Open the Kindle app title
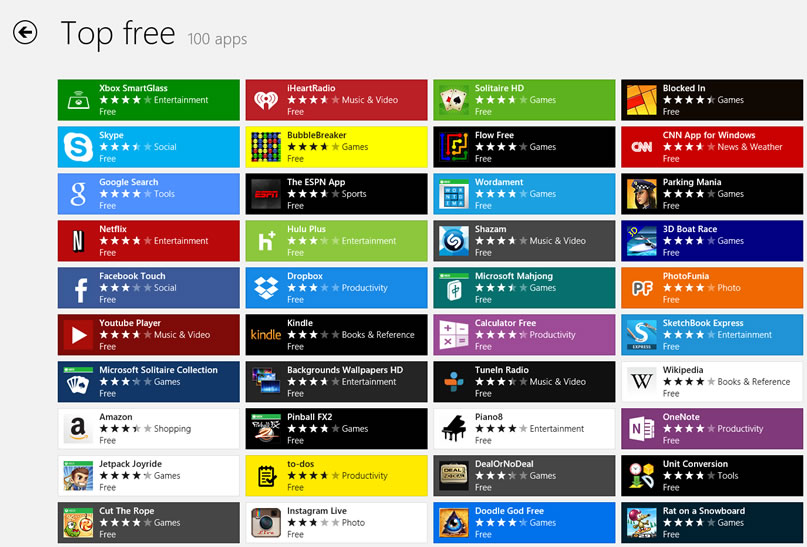 pos(300,323)
